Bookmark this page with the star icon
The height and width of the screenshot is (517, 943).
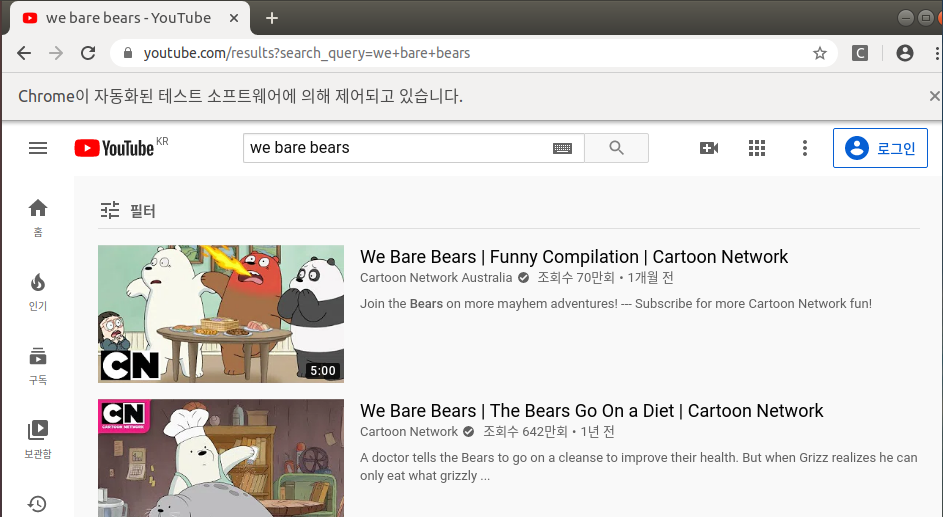click(820, 54)
